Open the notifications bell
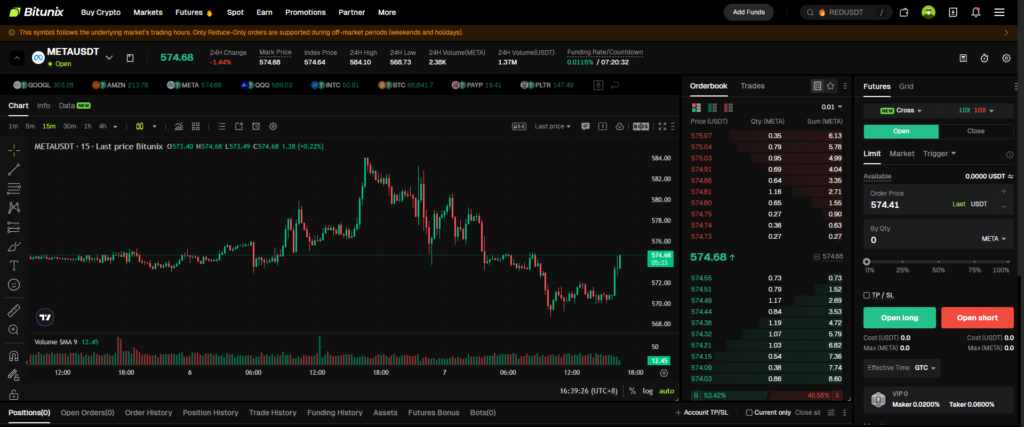This screenshot has width=1024, height=427. (976, 12)
